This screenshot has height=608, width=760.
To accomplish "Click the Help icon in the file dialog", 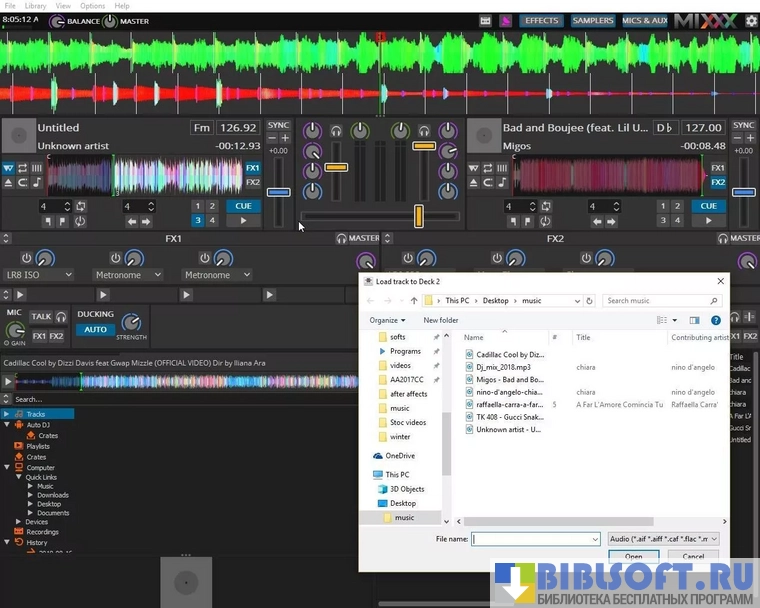I will point(715,320).
